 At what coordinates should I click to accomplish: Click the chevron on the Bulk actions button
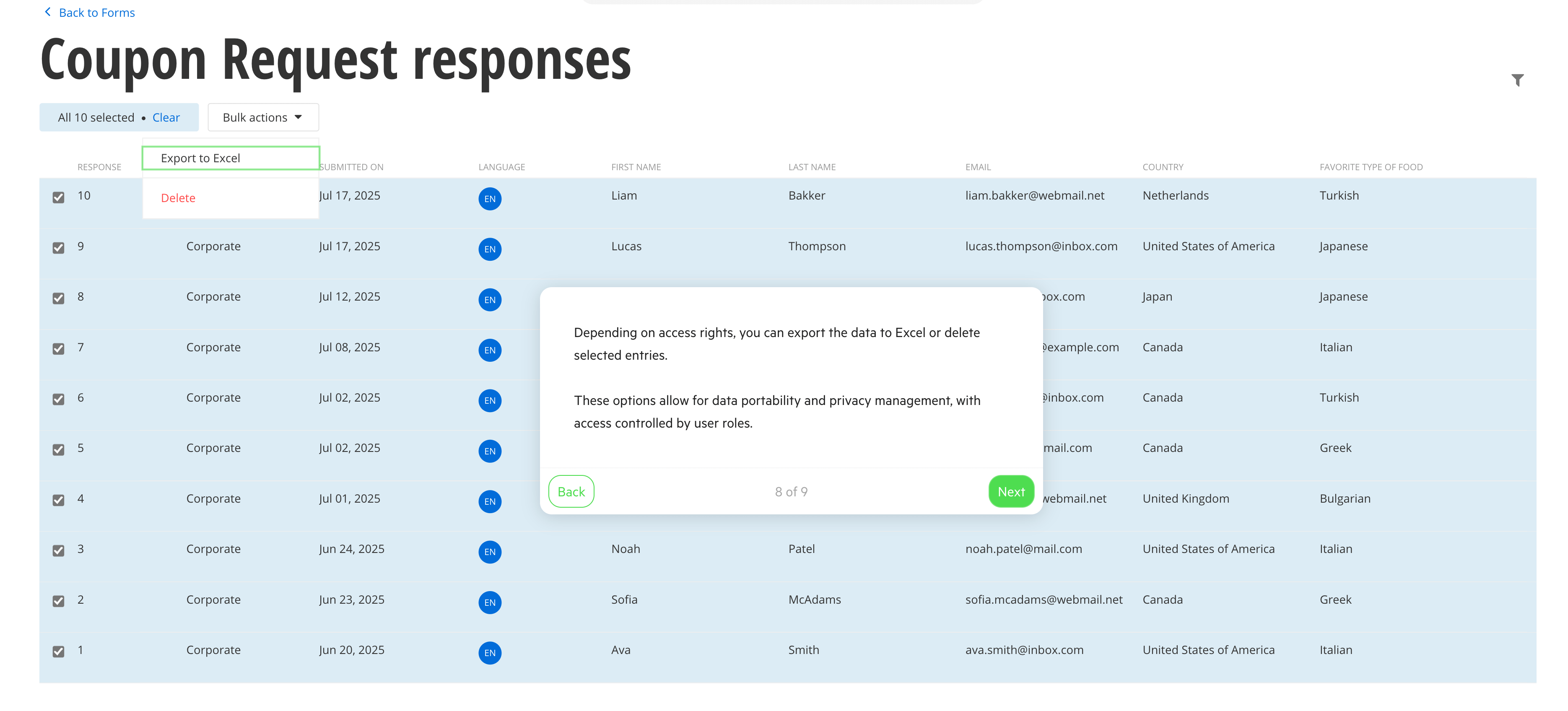tap(299, 117)
